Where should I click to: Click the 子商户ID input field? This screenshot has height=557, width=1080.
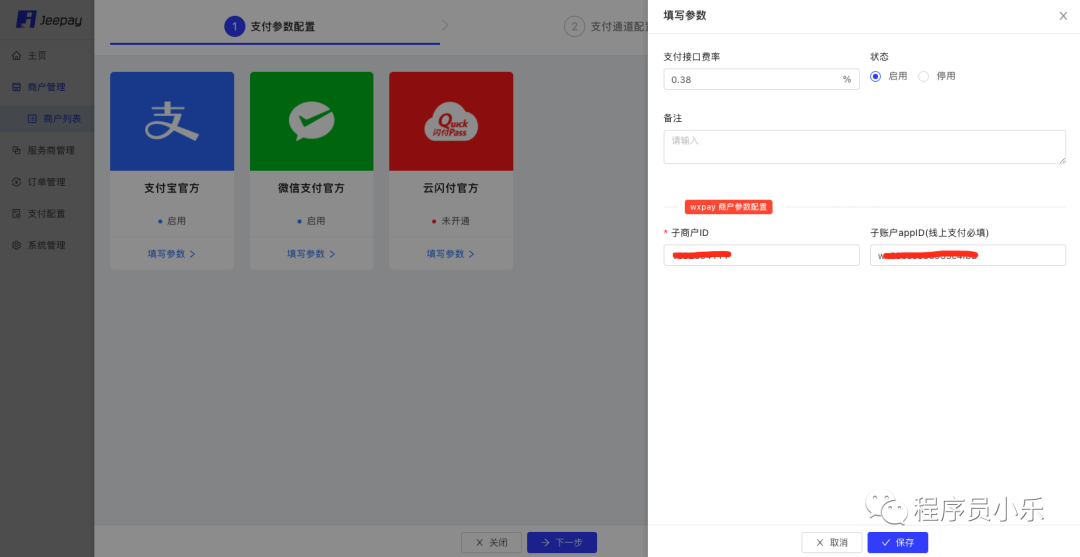[x=761, y=255]
